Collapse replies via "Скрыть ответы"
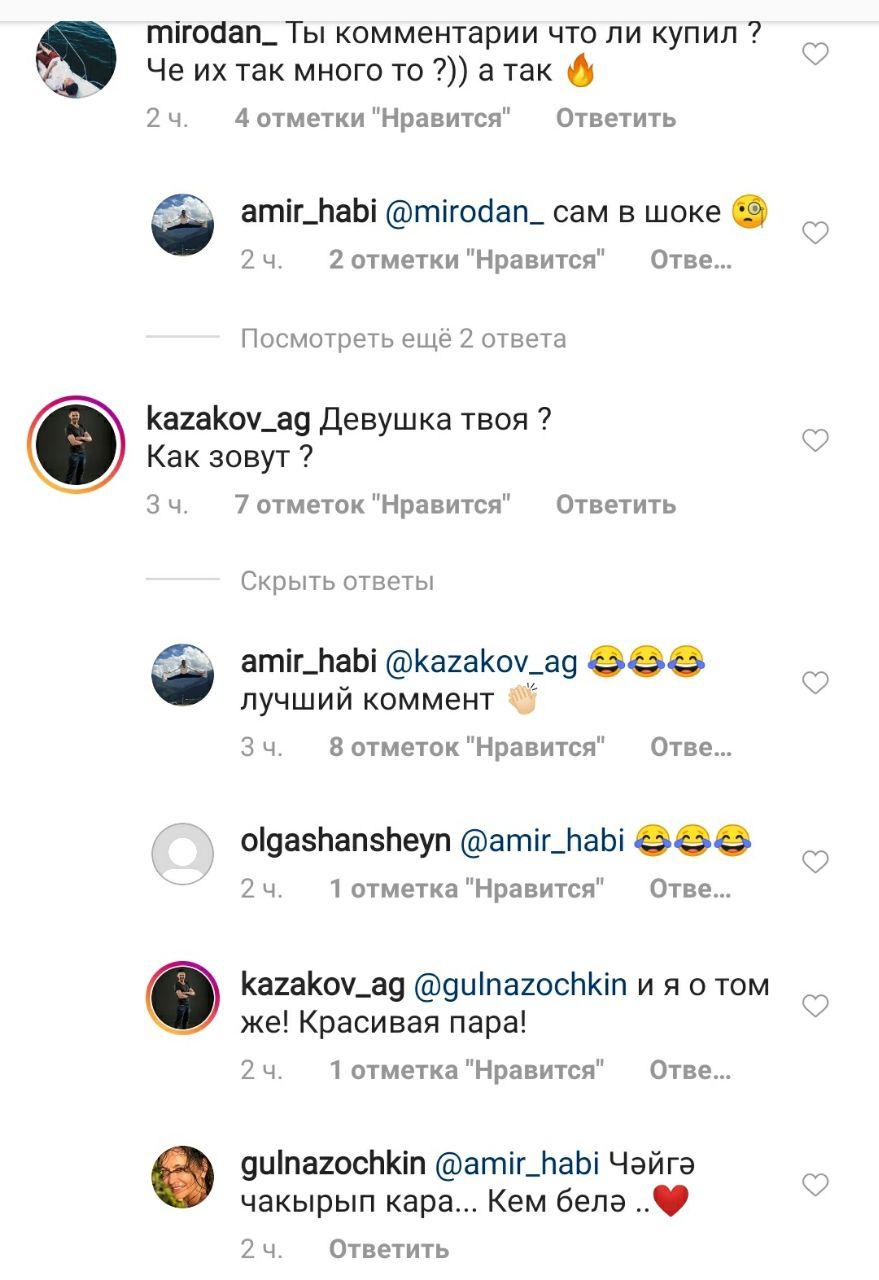 tap(337, 581)
